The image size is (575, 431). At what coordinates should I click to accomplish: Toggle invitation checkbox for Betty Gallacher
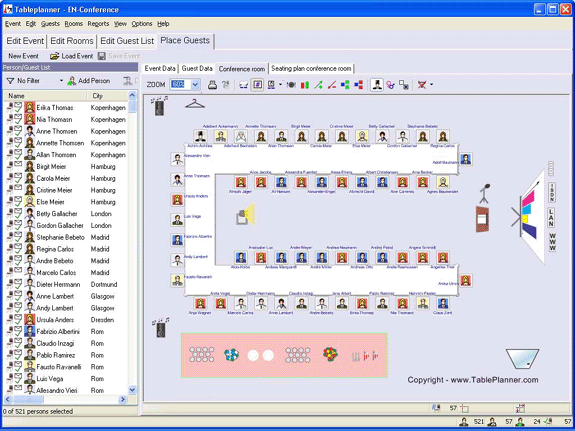coord(18,213)
